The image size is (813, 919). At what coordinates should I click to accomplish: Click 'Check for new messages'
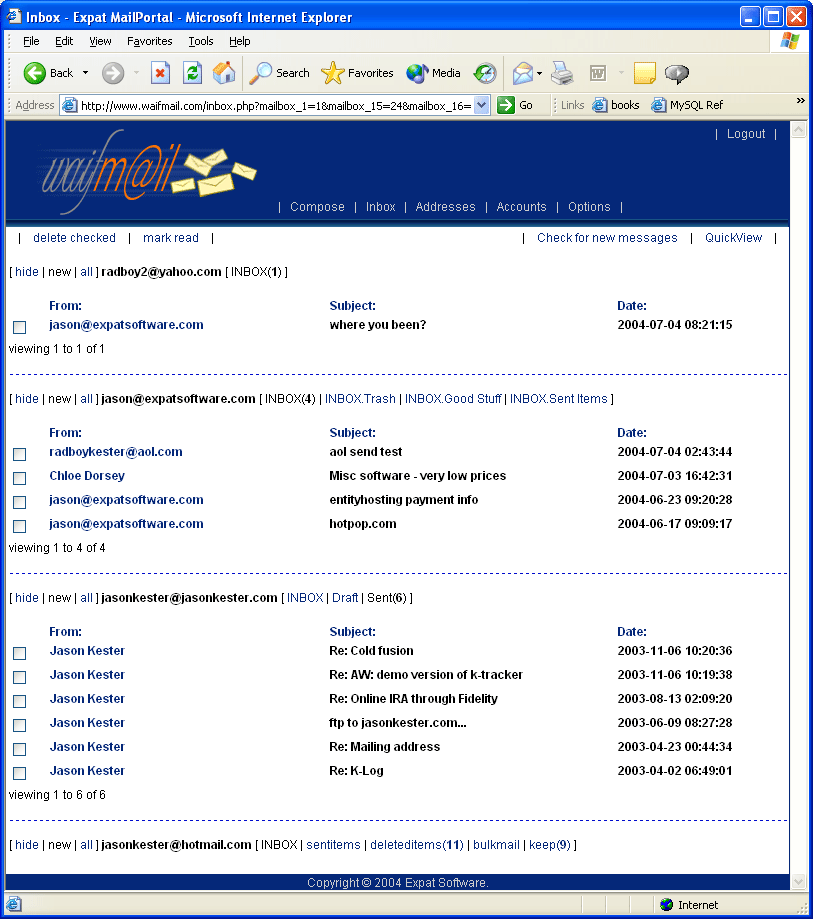607,238
